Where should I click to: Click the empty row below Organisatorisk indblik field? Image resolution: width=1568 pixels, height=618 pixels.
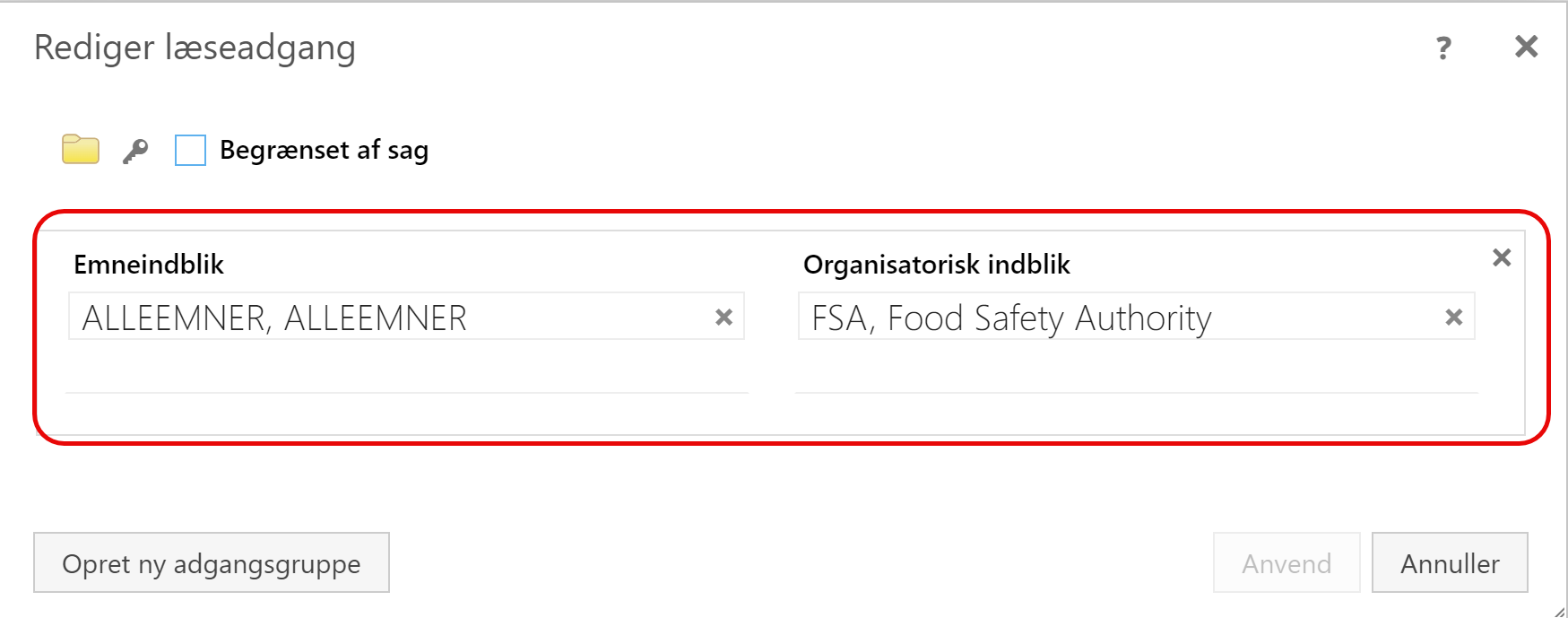coord(1136,370)
